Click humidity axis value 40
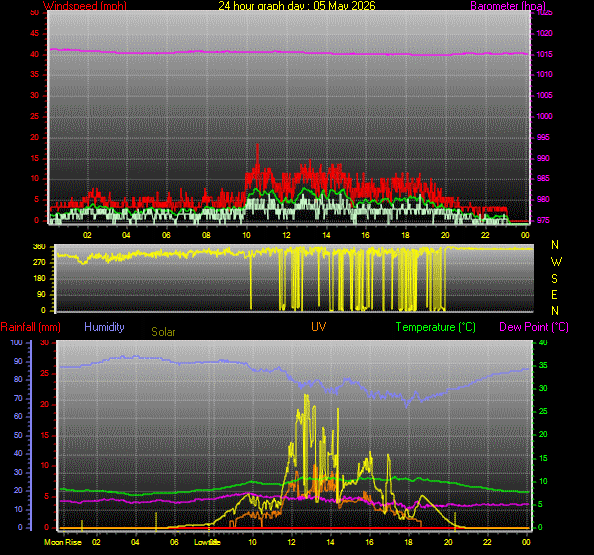Screen dimensions: 594x555 18,453
